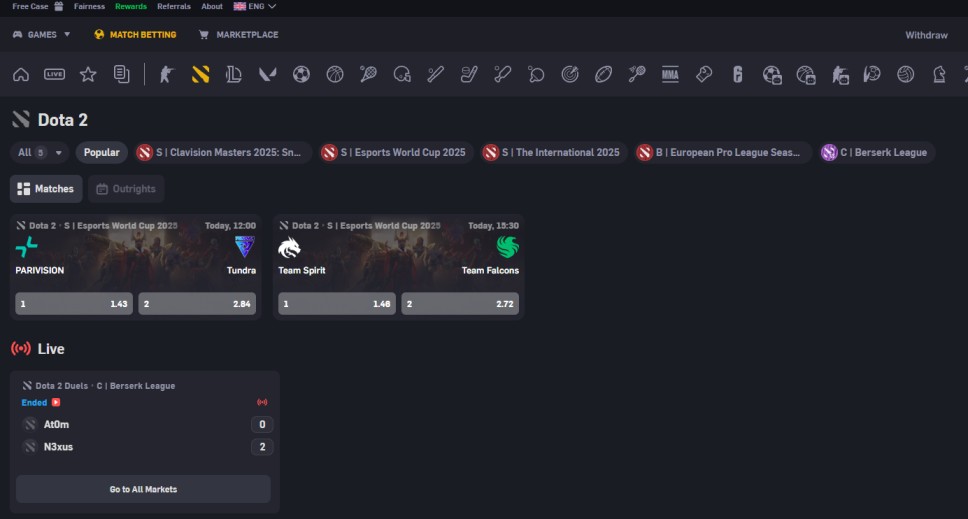
Task: Filter by S | The International 2025 chip
Action: point(553,152)
